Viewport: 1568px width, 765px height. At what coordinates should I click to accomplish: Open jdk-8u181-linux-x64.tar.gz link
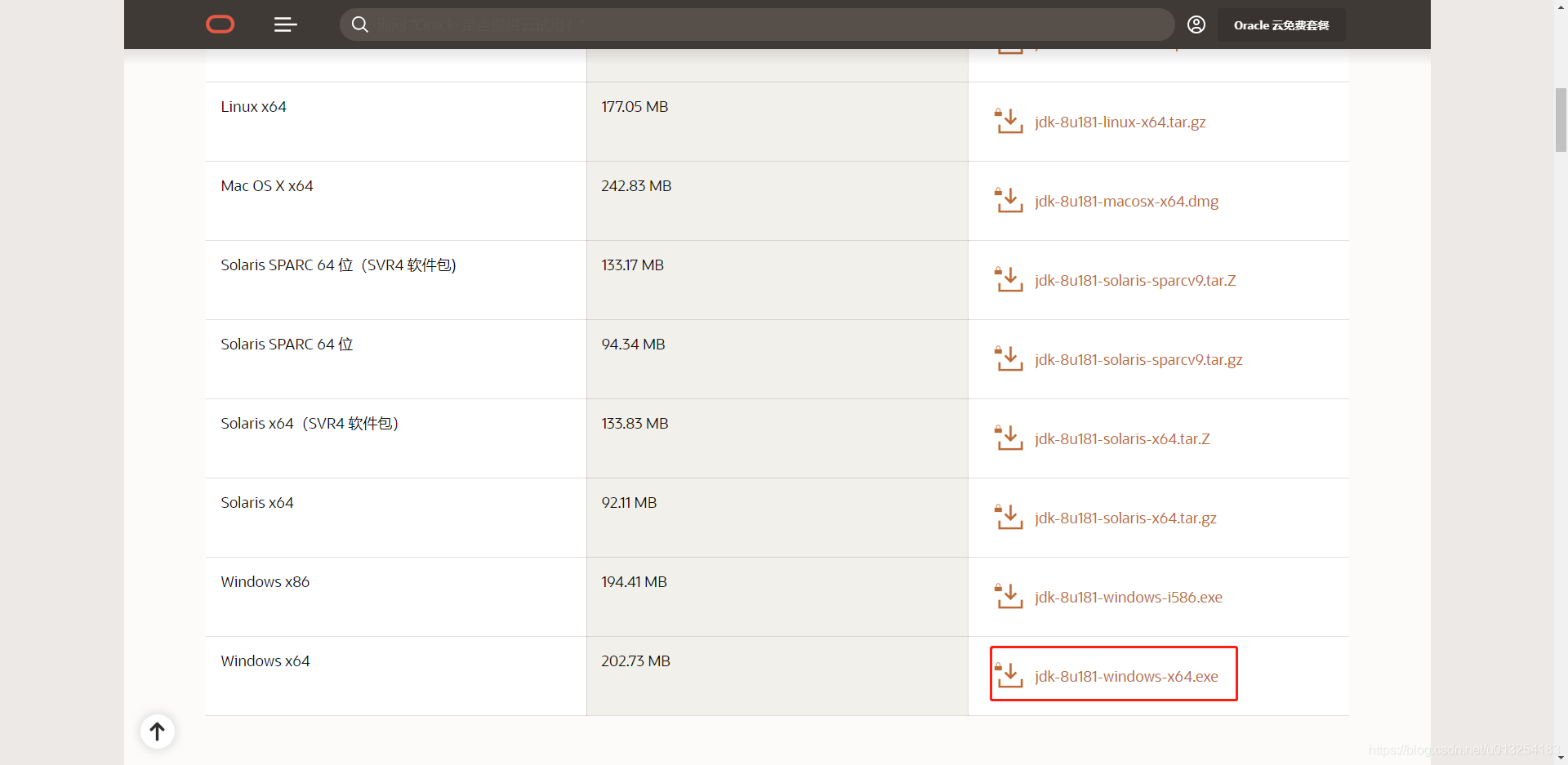coord(1120,122)
